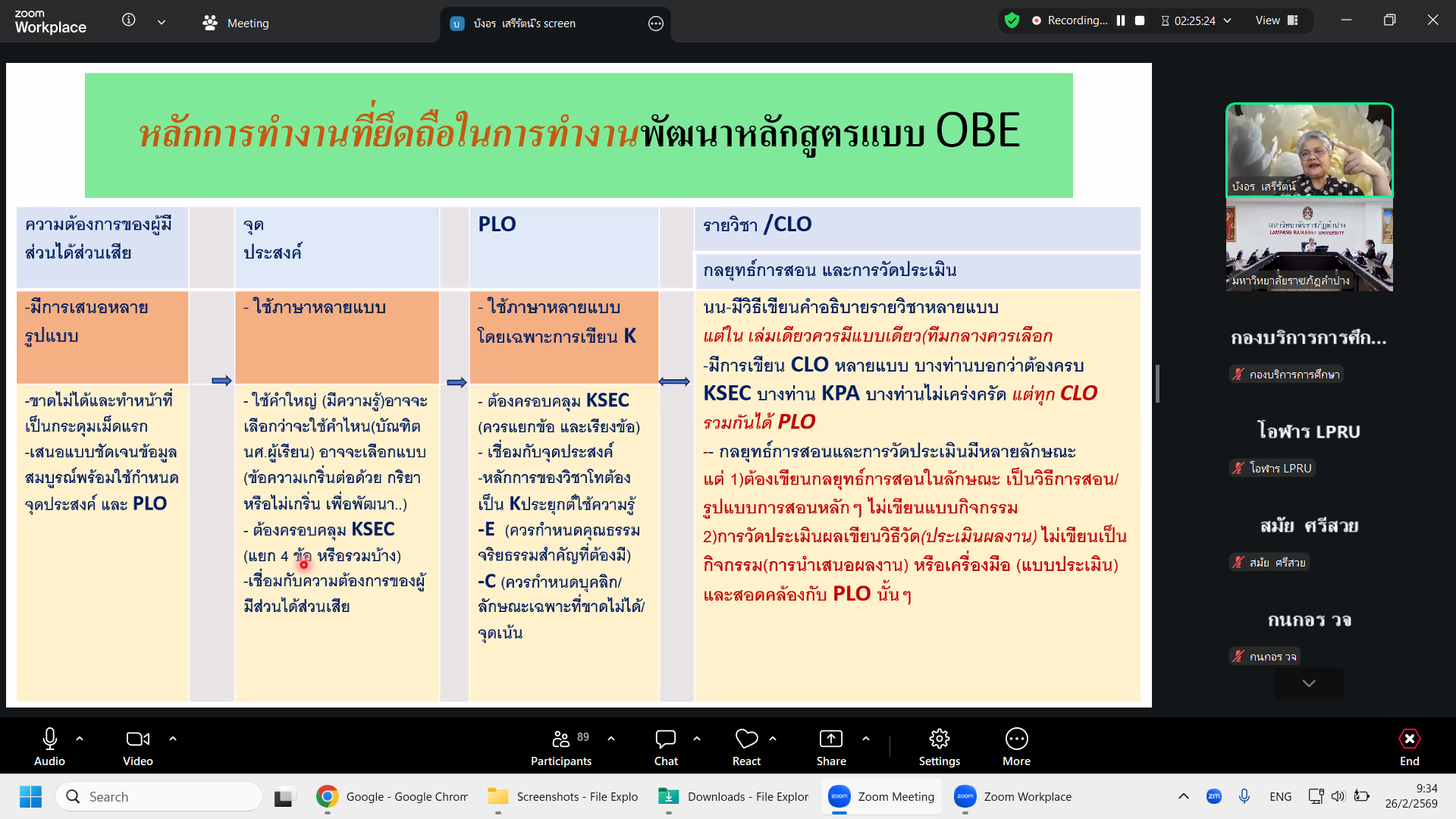Click the encryption shield icon

point(1012,20)
